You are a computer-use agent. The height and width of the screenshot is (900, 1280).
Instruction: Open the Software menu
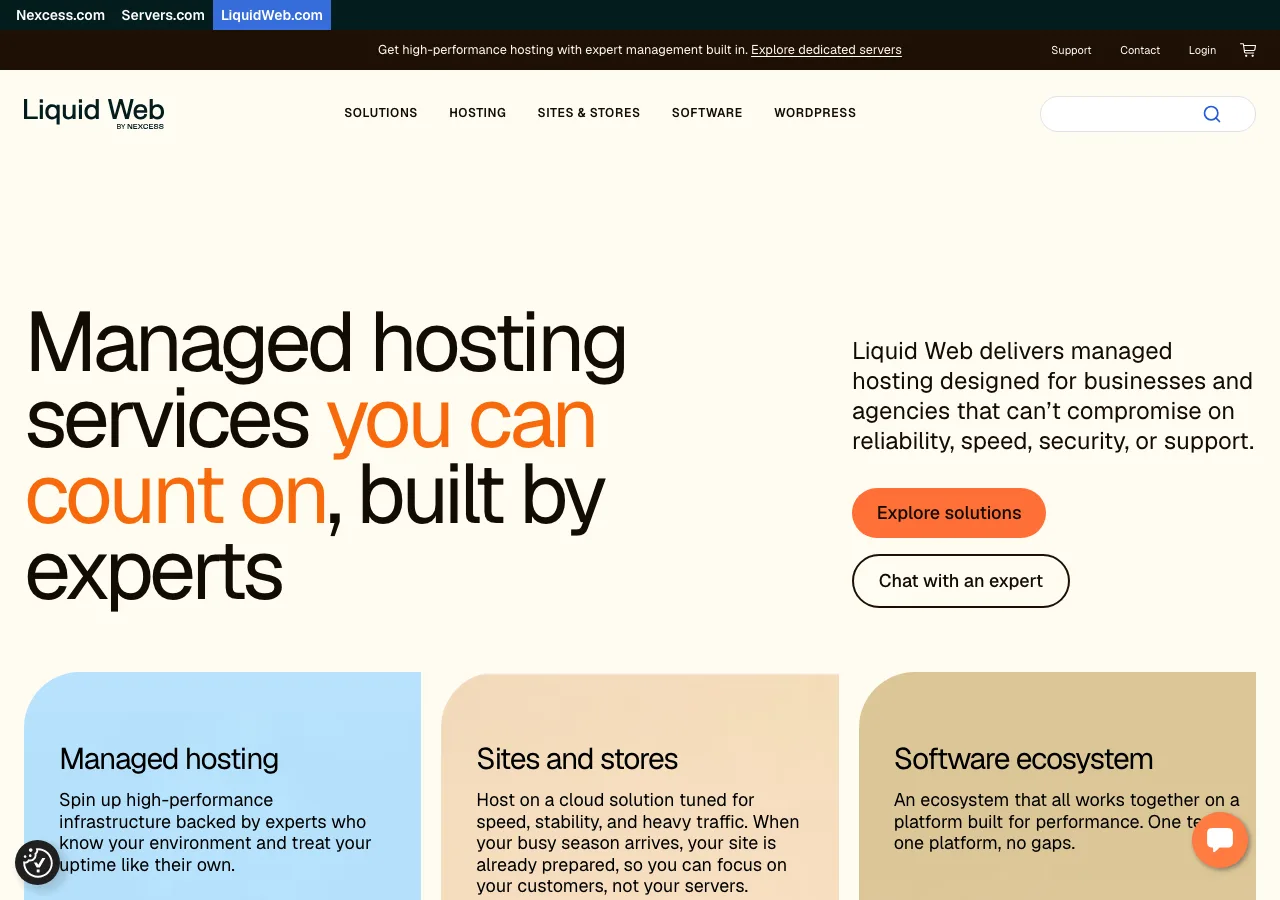(x=707, y=113)
